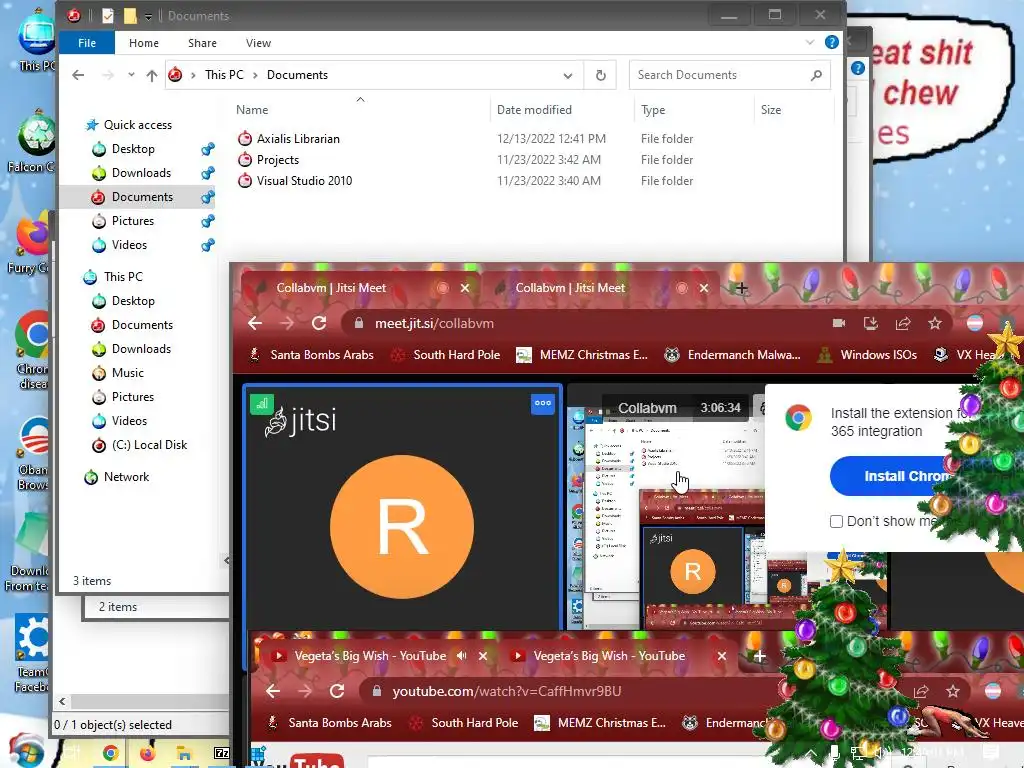Switch to first Vegeta's Big Wish YouTube tab

tap(370, 656)
